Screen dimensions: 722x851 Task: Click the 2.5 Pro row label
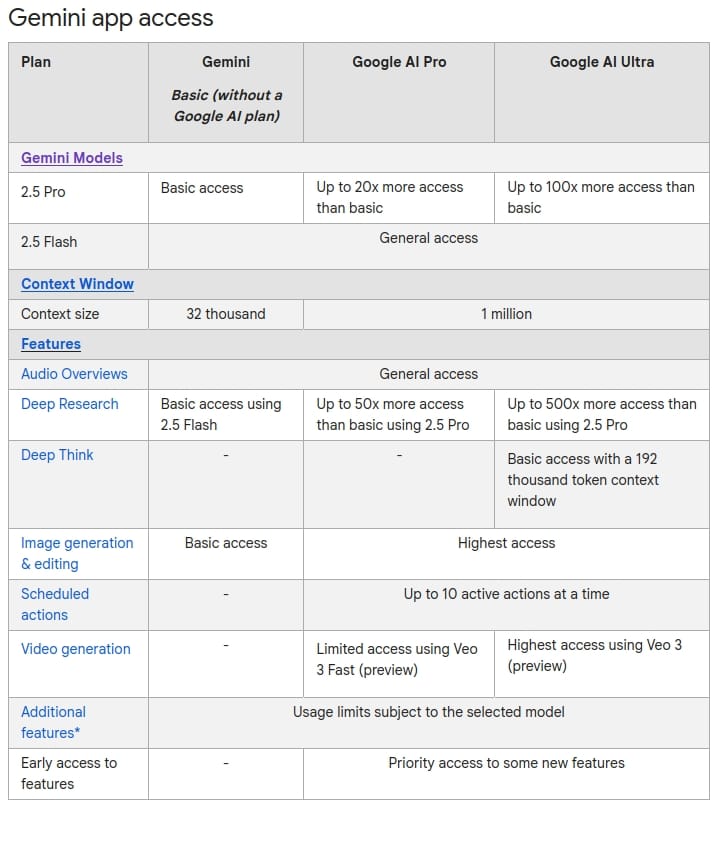coord(43,192)
